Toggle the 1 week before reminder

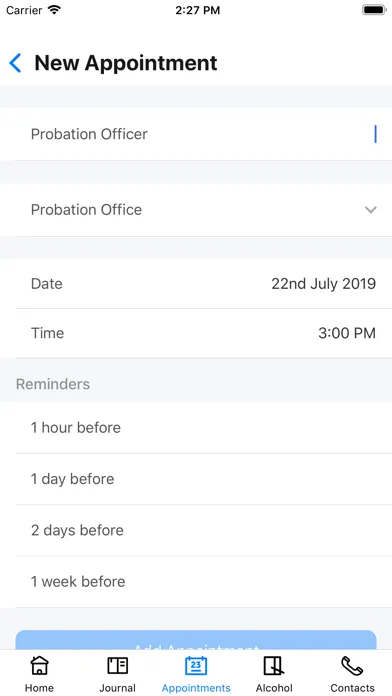tap(196, 581)
